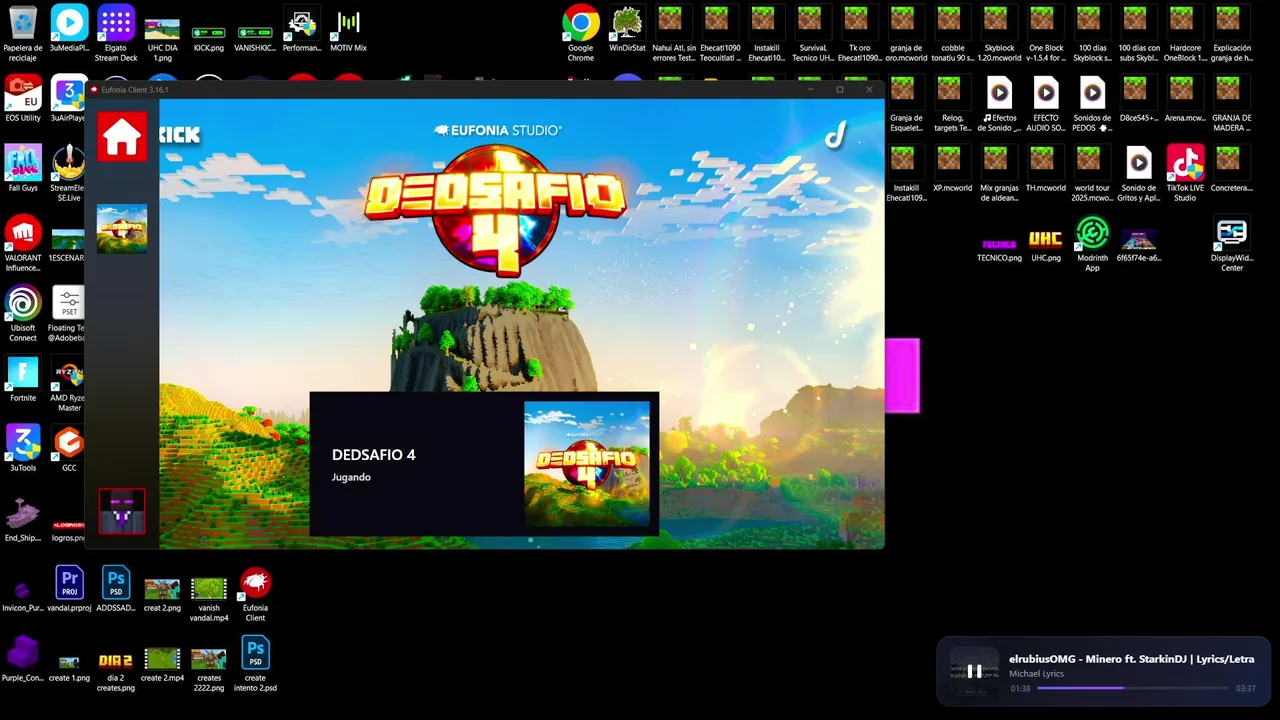Screen dimensions: 1280x720
Task: Select the ADDSSAD Photoshop PSD file
Action: pyautogui.click(x=116, y=589)
